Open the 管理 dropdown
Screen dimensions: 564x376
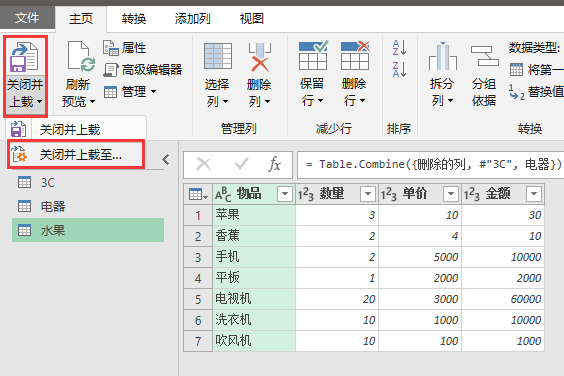tap(130, 92)
